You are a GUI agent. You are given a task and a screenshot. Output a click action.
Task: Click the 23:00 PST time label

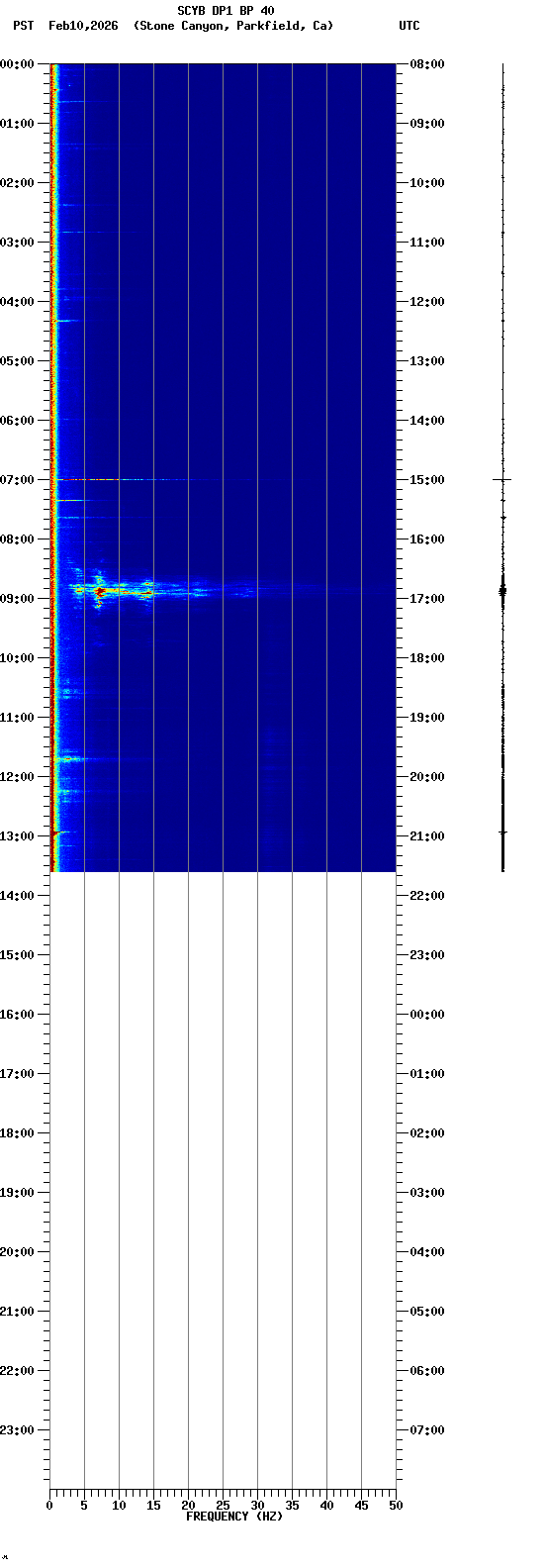pos(17,1430)
